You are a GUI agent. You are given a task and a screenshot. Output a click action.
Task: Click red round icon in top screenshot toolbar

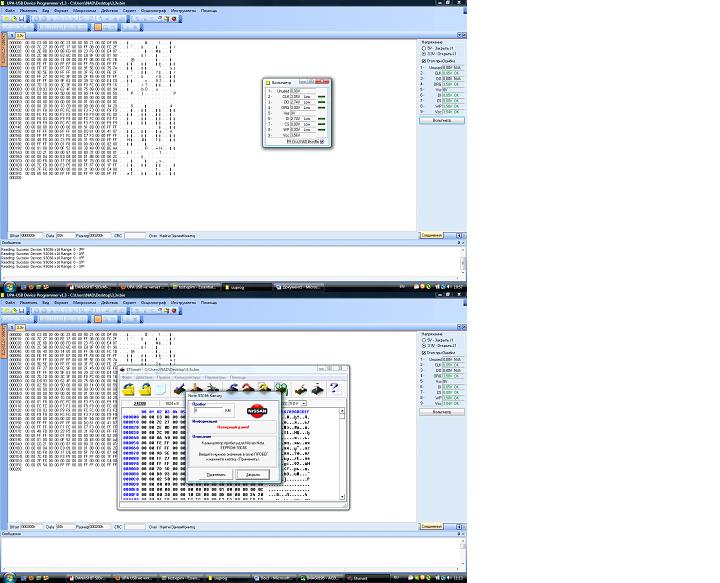pyautogui.click(x=174, y=19)
